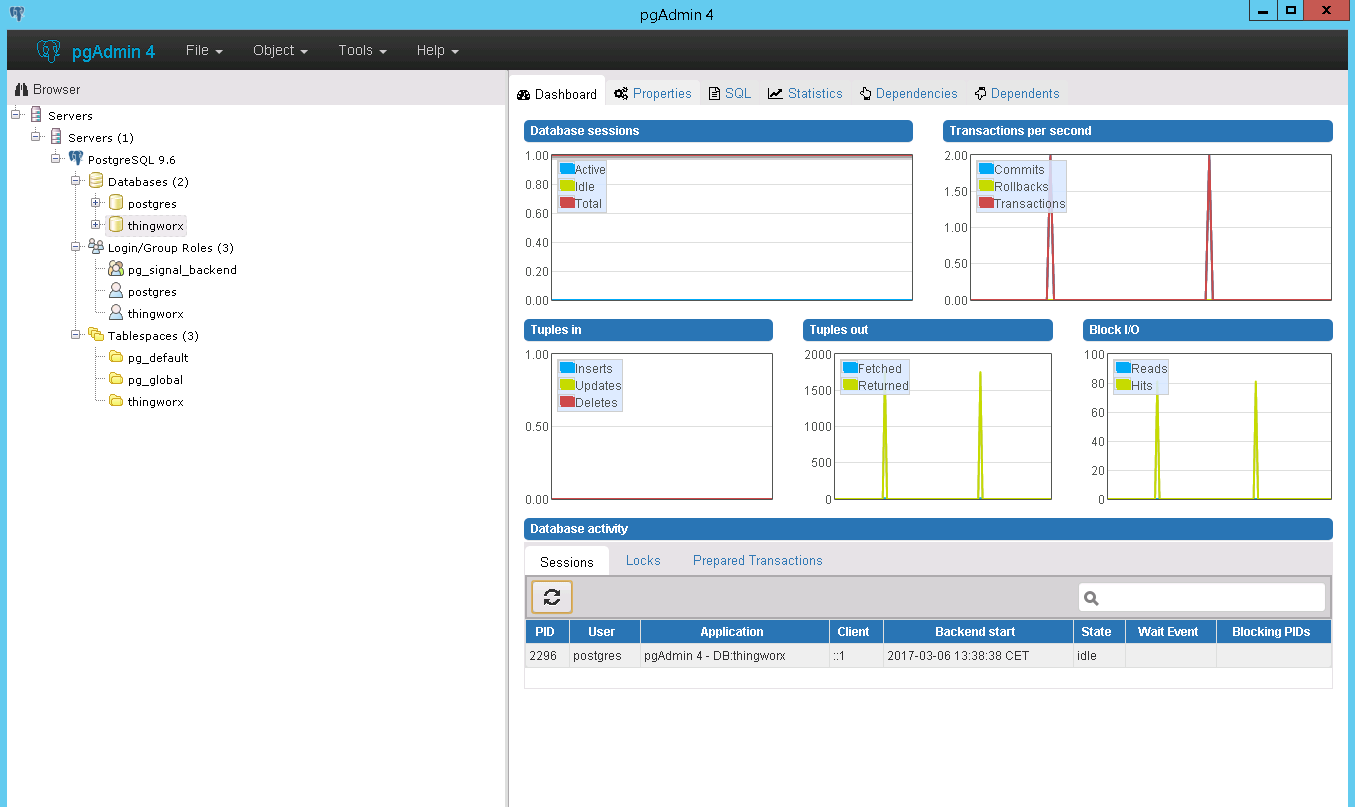Click the pgAdmin 4 elephant logo
Viewport: 1355px width, 807px height.
click(49, 50)
